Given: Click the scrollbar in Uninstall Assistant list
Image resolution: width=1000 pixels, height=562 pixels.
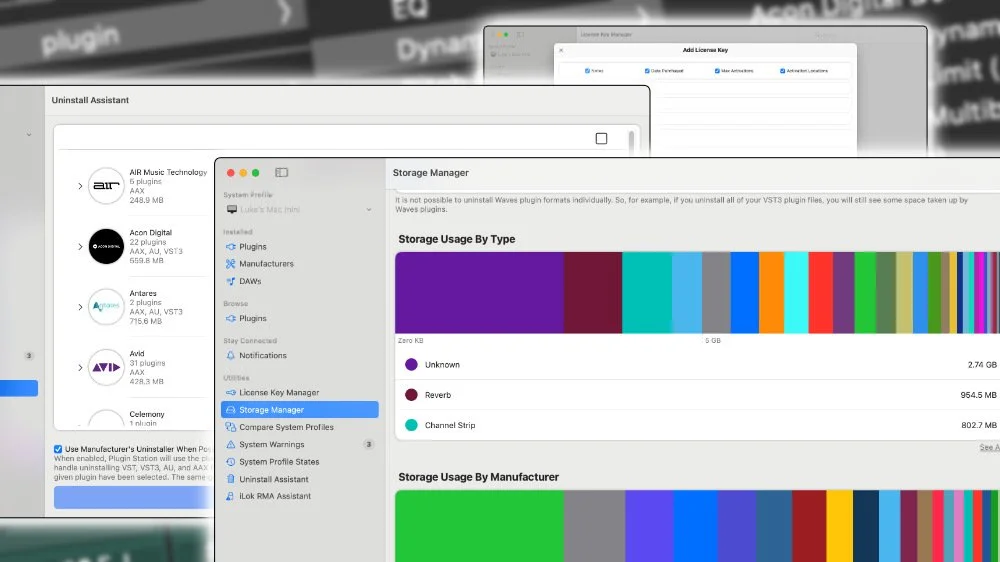Looking at the screenshot, I should pyautogui.click(x=631, y=142).
